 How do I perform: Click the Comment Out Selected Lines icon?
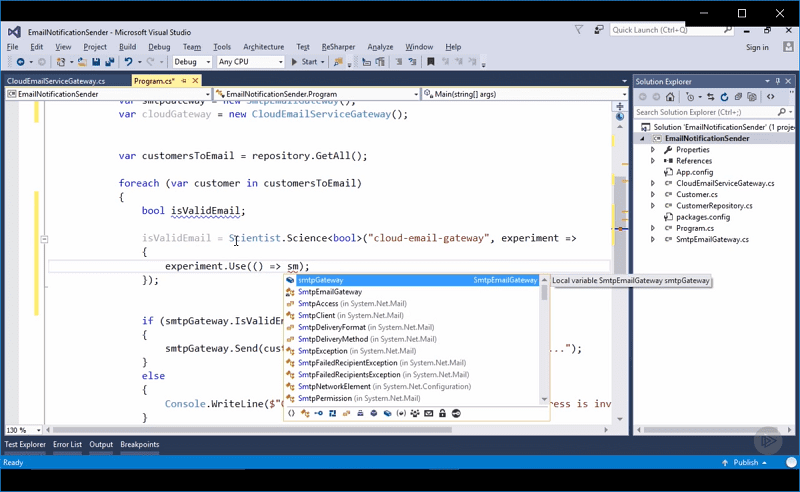pos(398,62)
